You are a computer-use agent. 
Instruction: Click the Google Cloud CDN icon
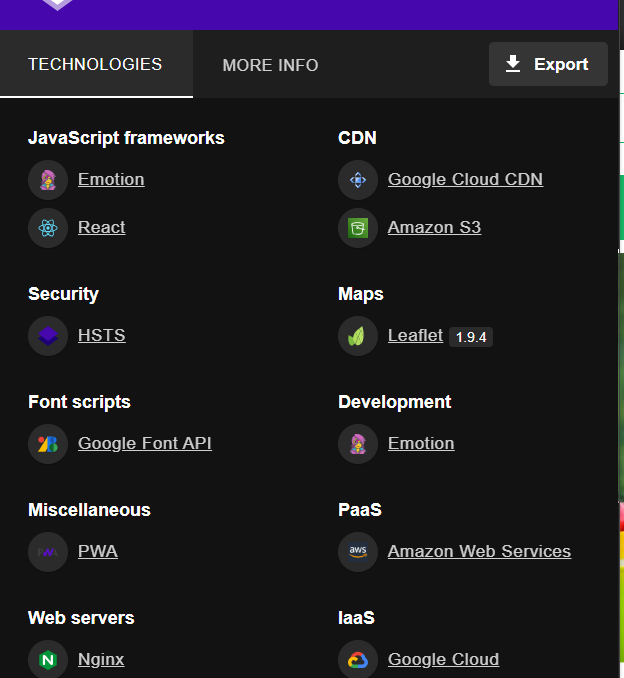click(358, 180)
